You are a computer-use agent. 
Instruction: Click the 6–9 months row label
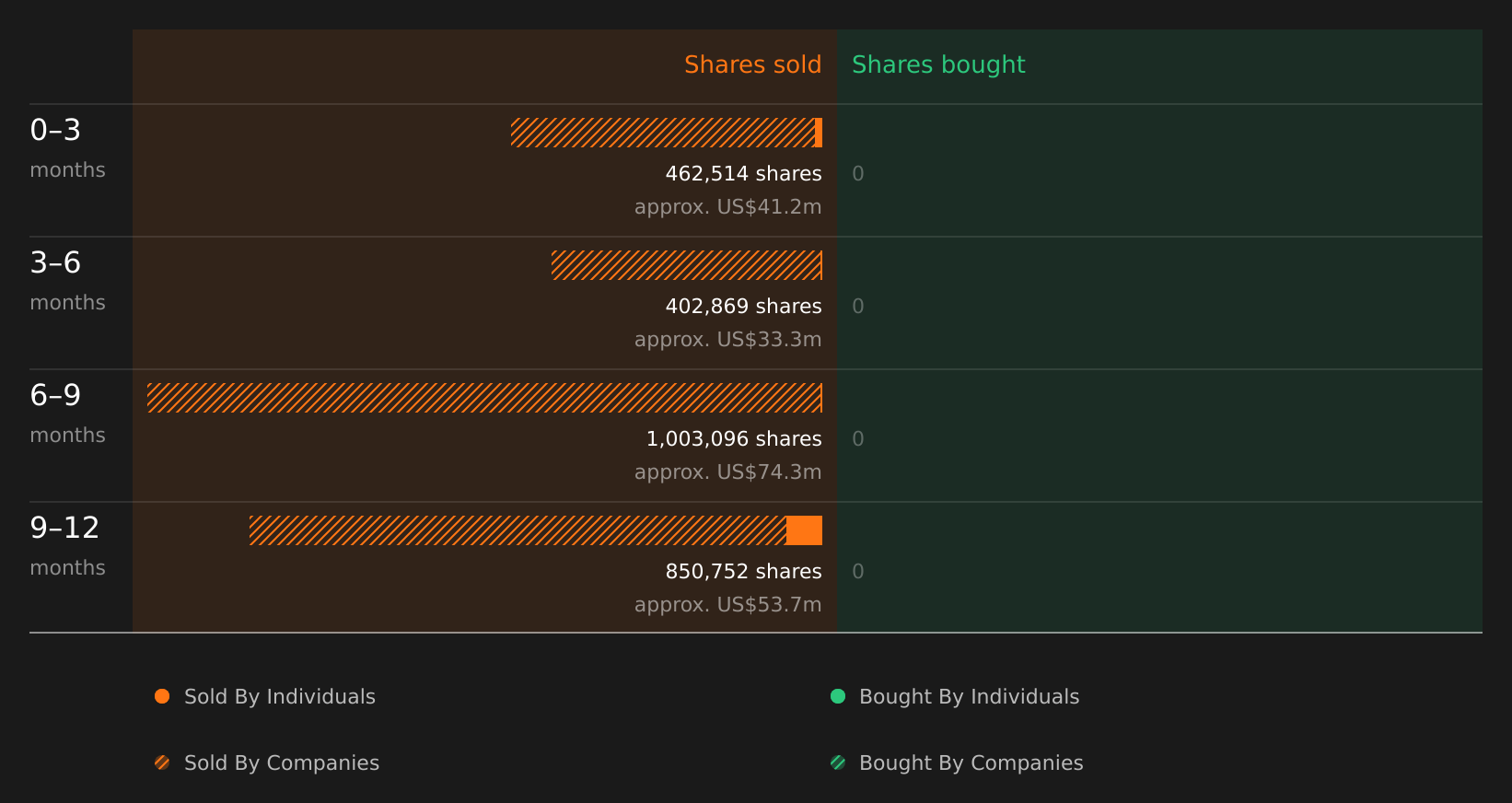(67, 413)
